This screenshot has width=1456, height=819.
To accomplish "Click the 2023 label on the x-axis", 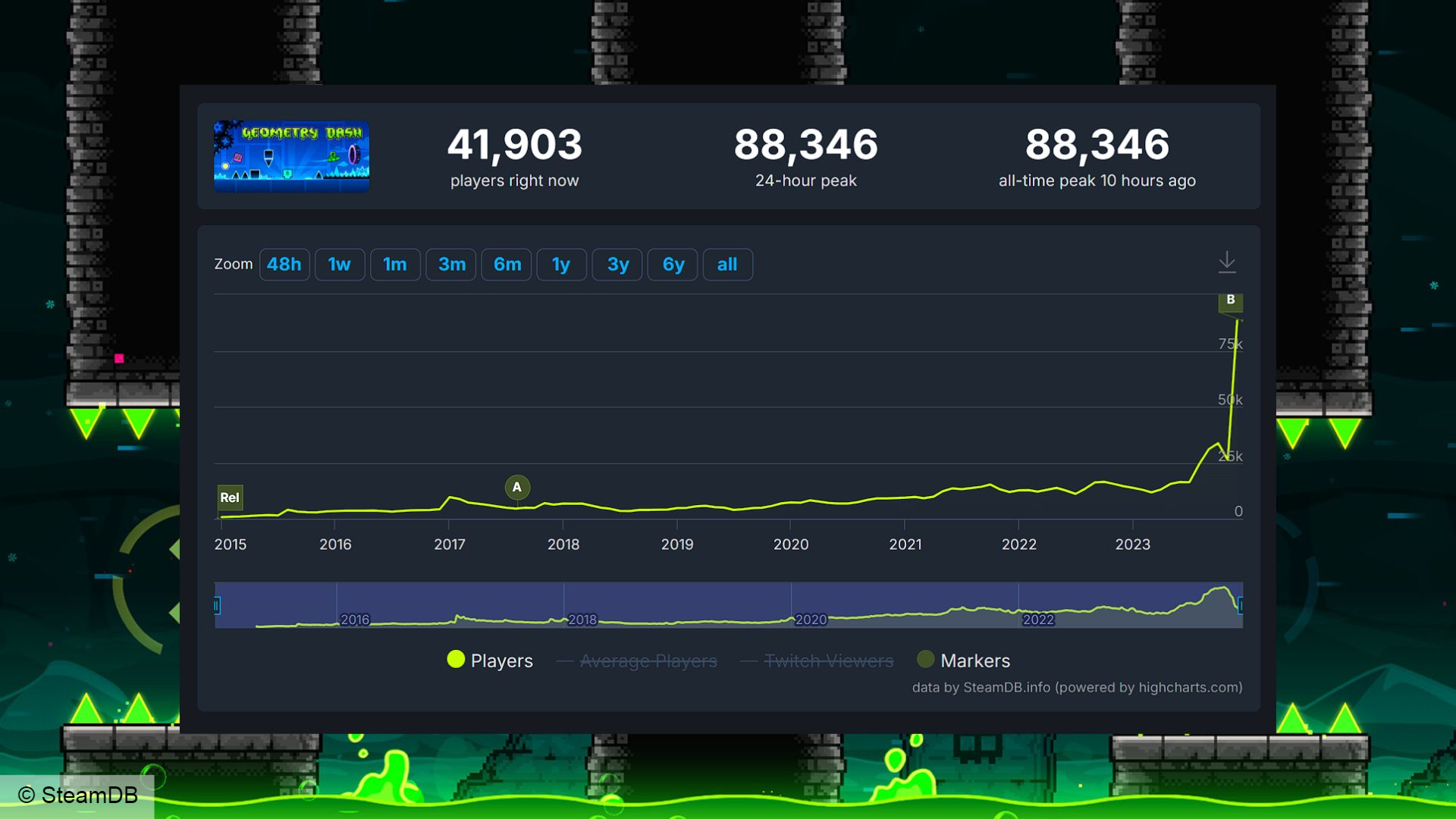I will click(1132, 544).
